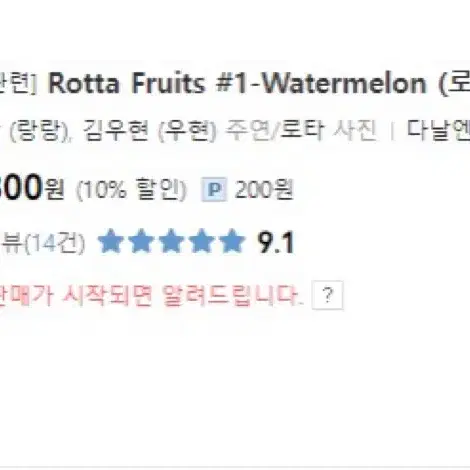Click the third blue rating star
The height and width of the screenshot is (470, 470).
pyautogui.click(x=172, y=241)
